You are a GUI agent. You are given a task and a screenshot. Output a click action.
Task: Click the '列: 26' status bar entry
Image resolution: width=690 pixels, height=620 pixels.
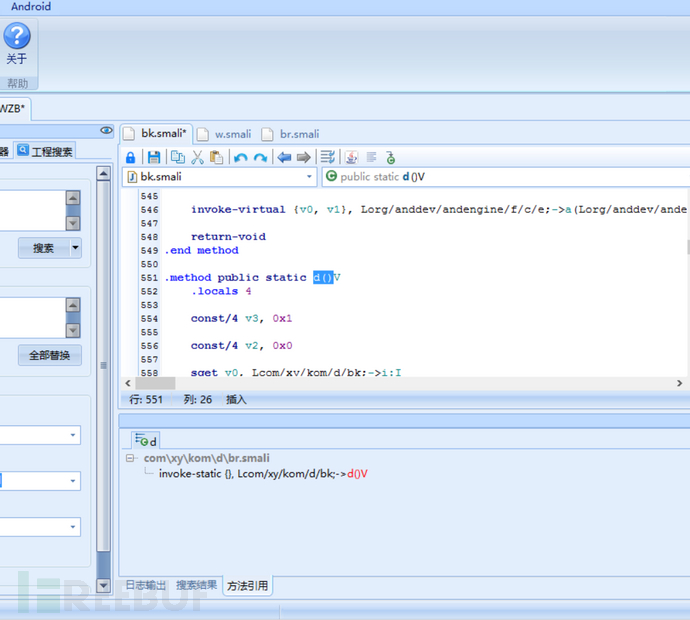point(198,400)
